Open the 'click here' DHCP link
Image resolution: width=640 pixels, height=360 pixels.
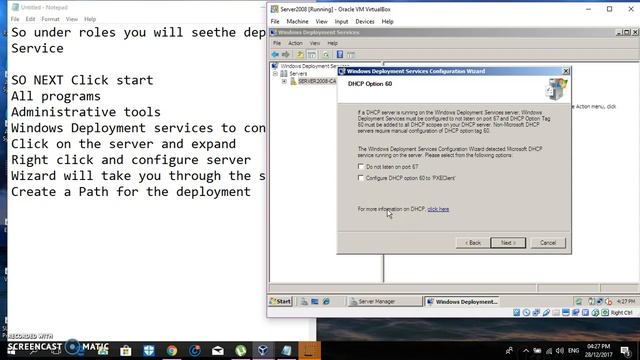click(438, 209)
